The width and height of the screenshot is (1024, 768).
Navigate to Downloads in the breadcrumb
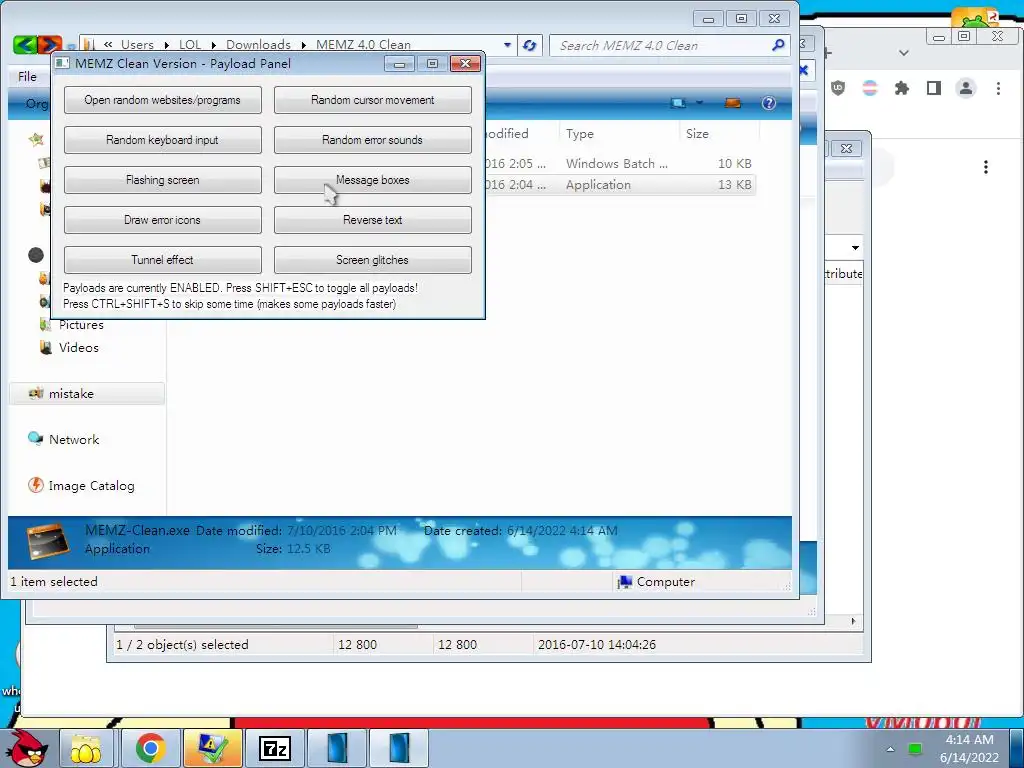[258, 44]
